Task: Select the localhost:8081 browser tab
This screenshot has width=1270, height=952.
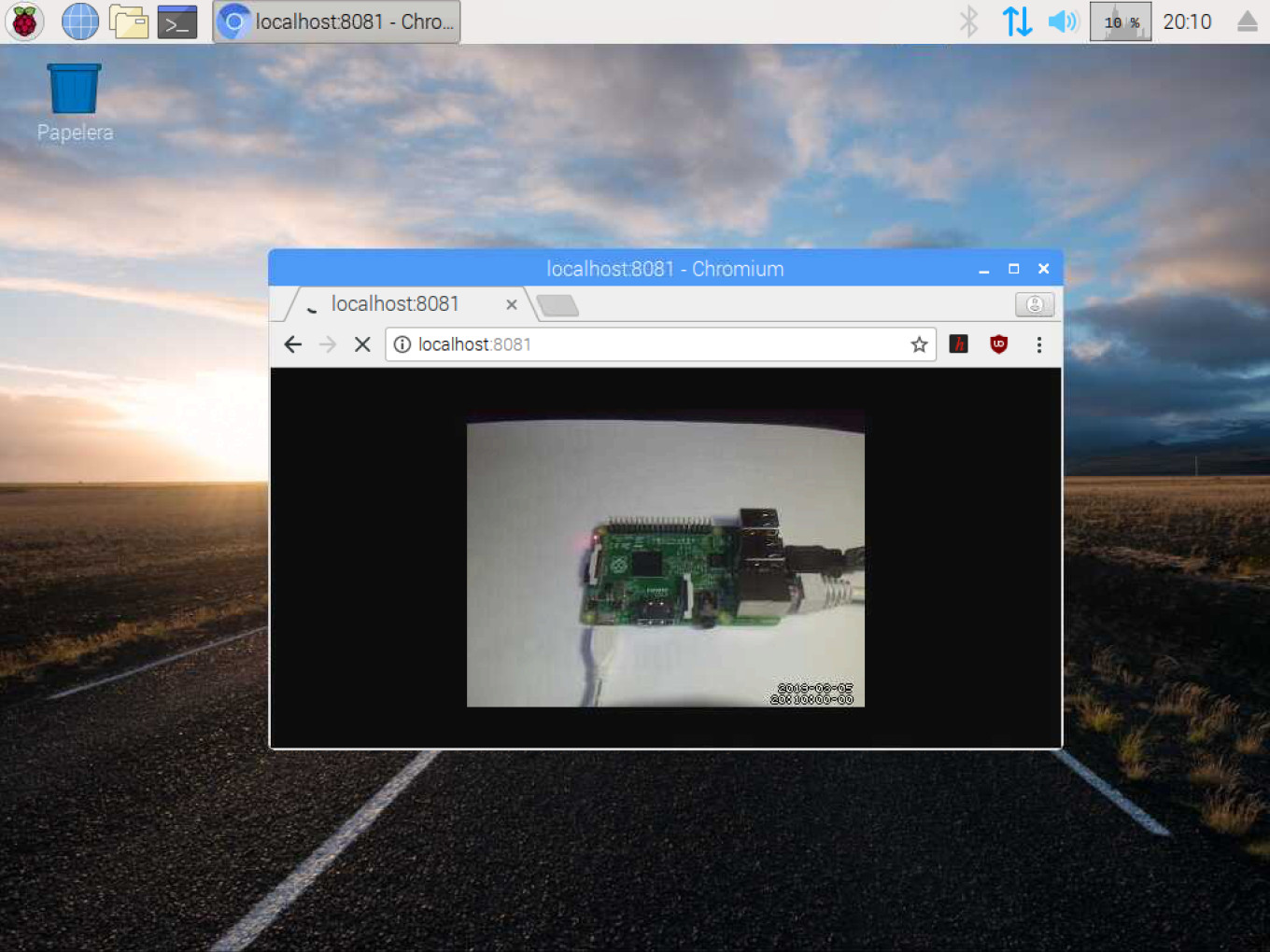Action: tap(395, 304)
